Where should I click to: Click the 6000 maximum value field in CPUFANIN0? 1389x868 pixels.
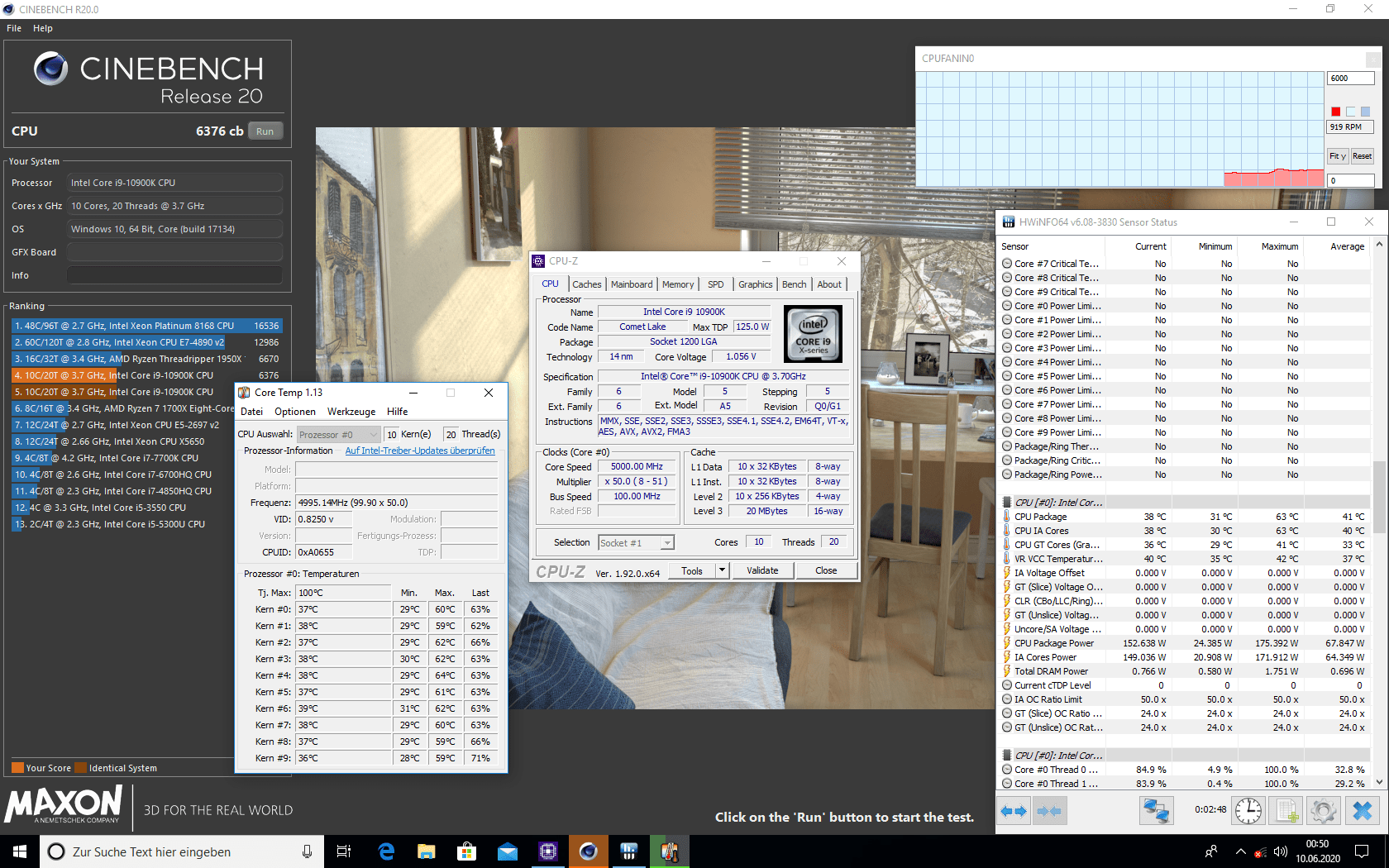[x=1351, y=78]
